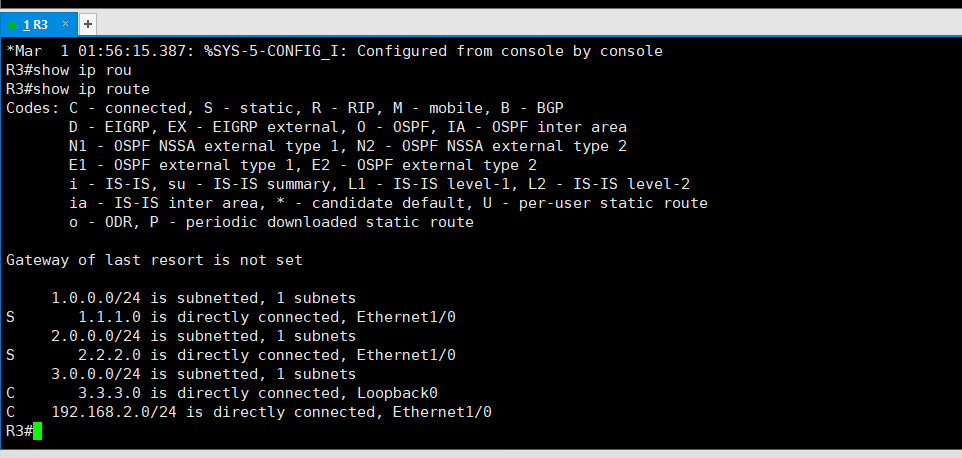
Task: Click the 'Codes: C - connected' legend line
Action: pyautogui.click(x=285, y=109)
